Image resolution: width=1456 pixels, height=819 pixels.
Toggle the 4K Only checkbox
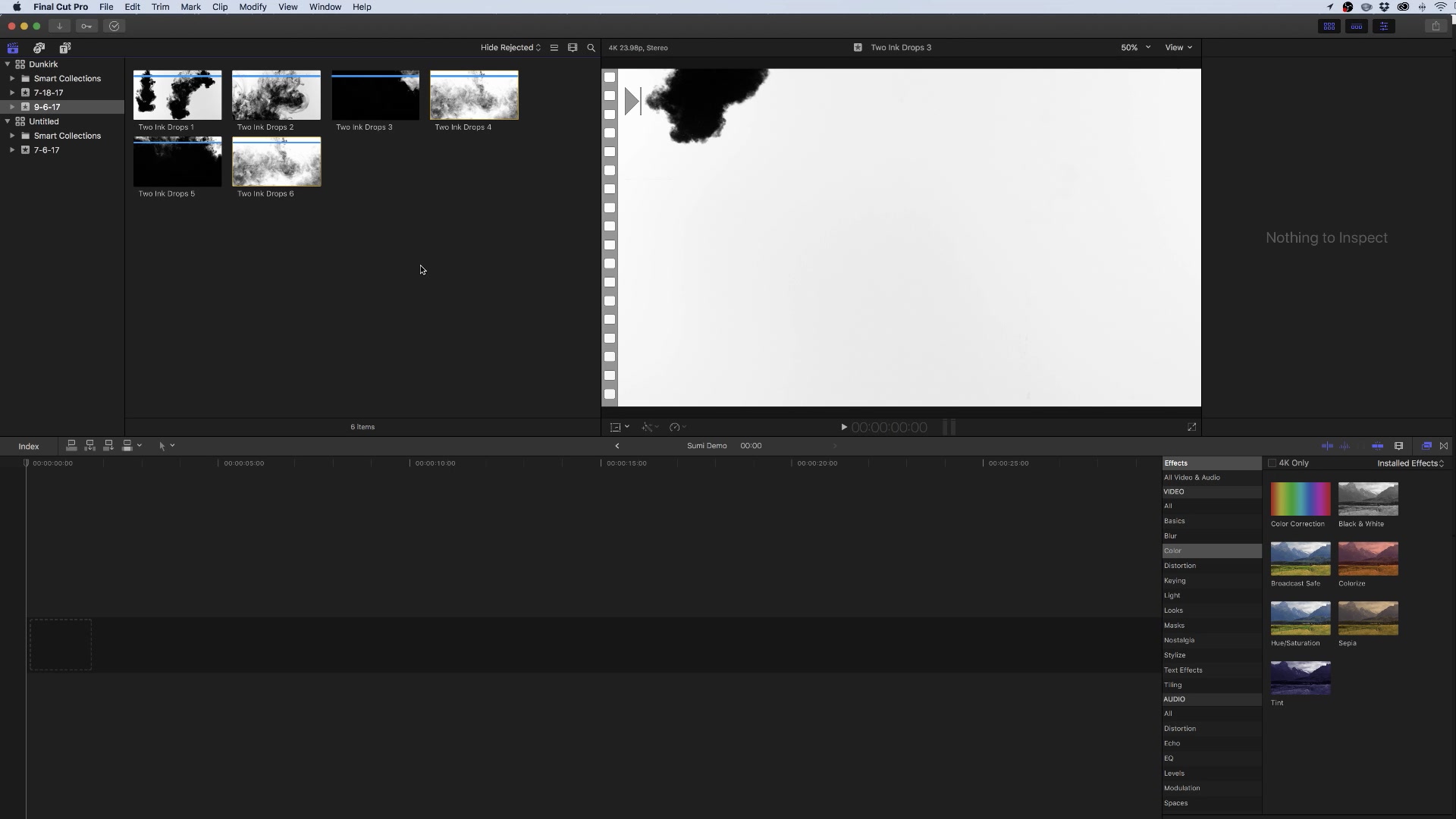(1272, 463)
